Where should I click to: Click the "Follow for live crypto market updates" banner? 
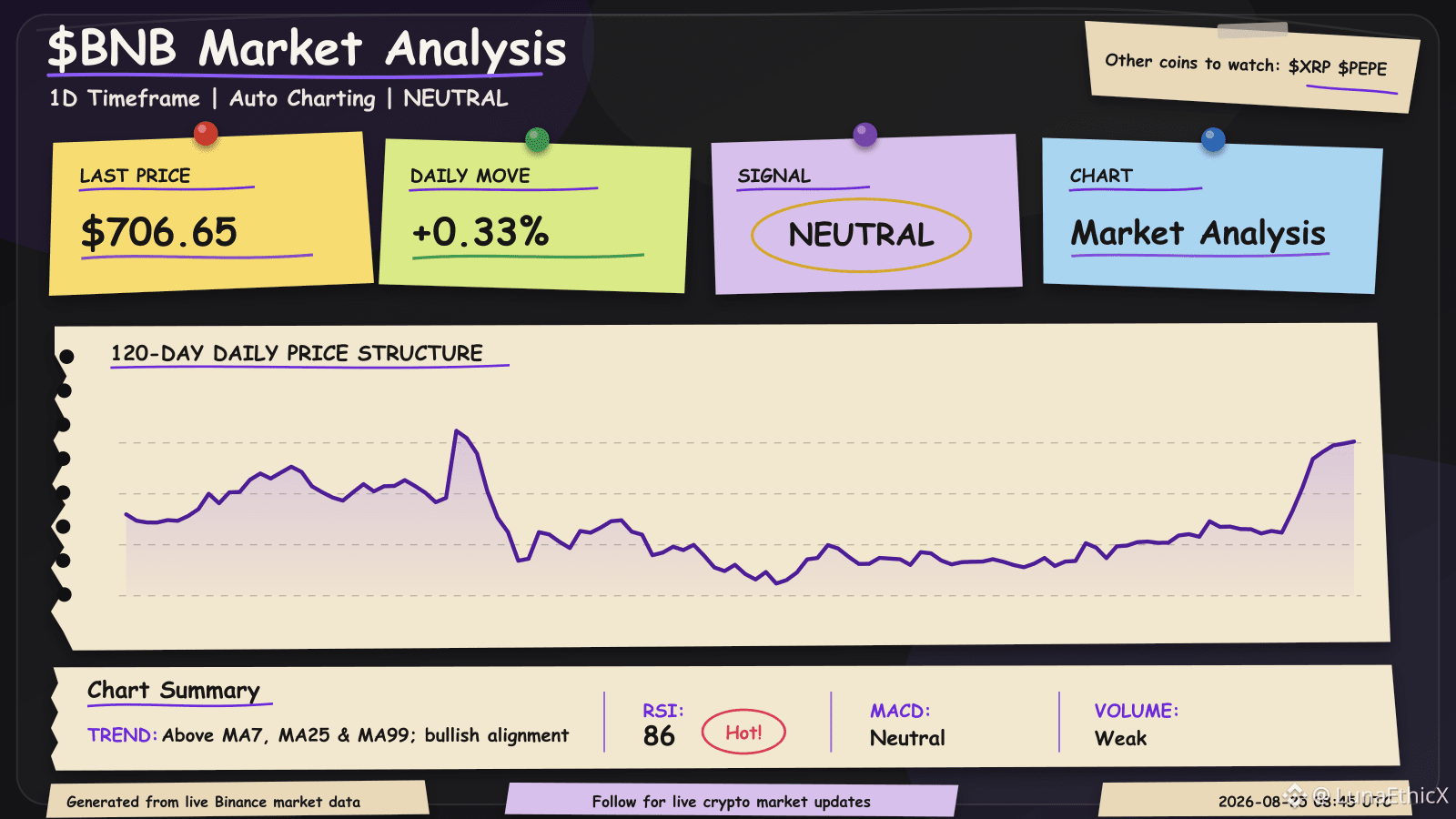(x=731, y=801)
